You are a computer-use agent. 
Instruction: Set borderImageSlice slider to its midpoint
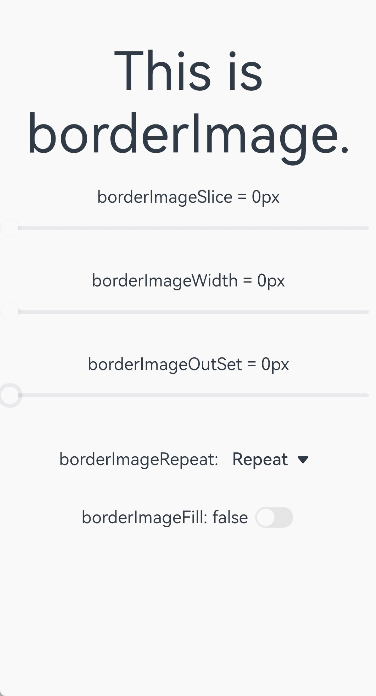(x=188, y=228)
